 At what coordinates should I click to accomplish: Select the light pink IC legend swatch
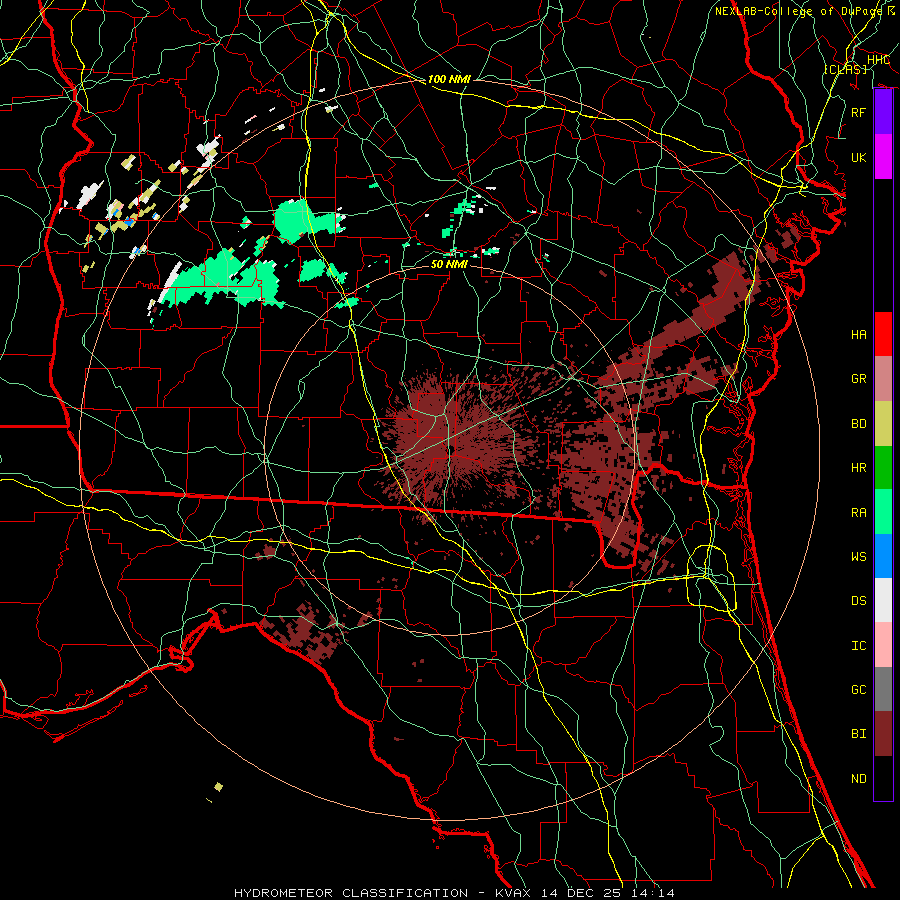click(883, 645)
